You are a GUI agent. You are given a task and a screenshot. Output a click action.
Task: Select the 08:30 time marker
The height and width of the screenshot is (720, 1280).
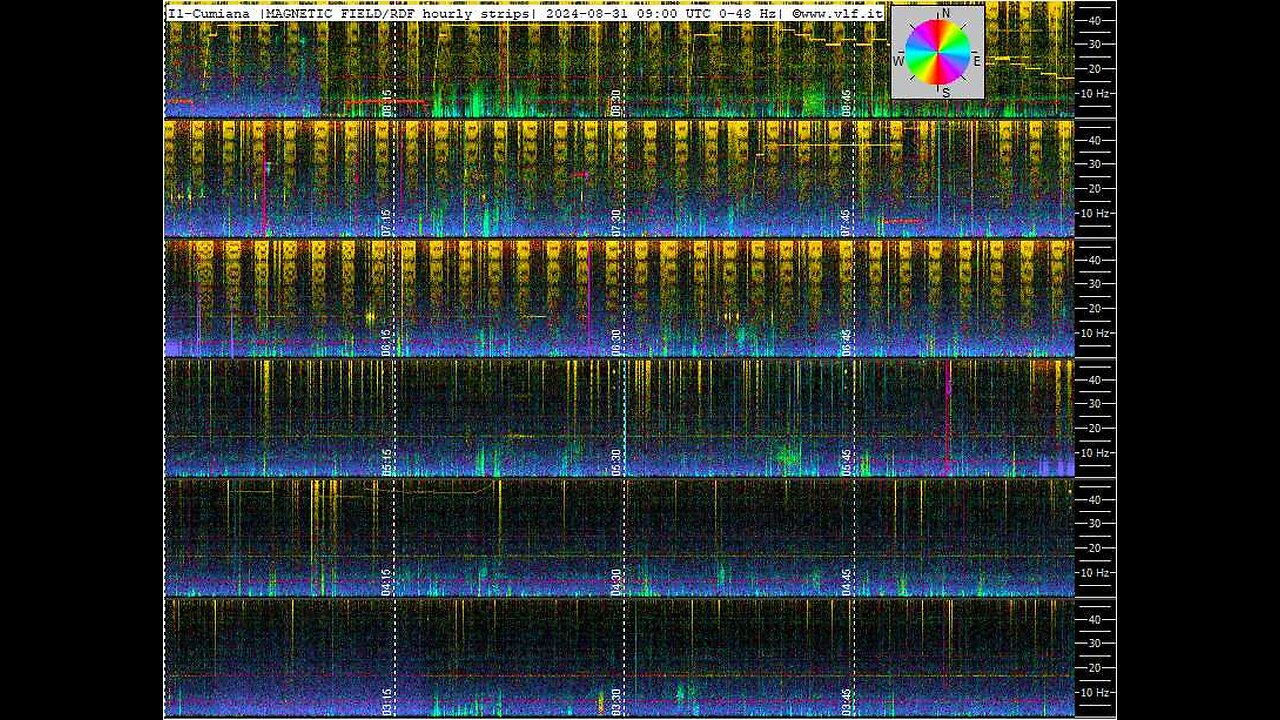pos(617,102)
